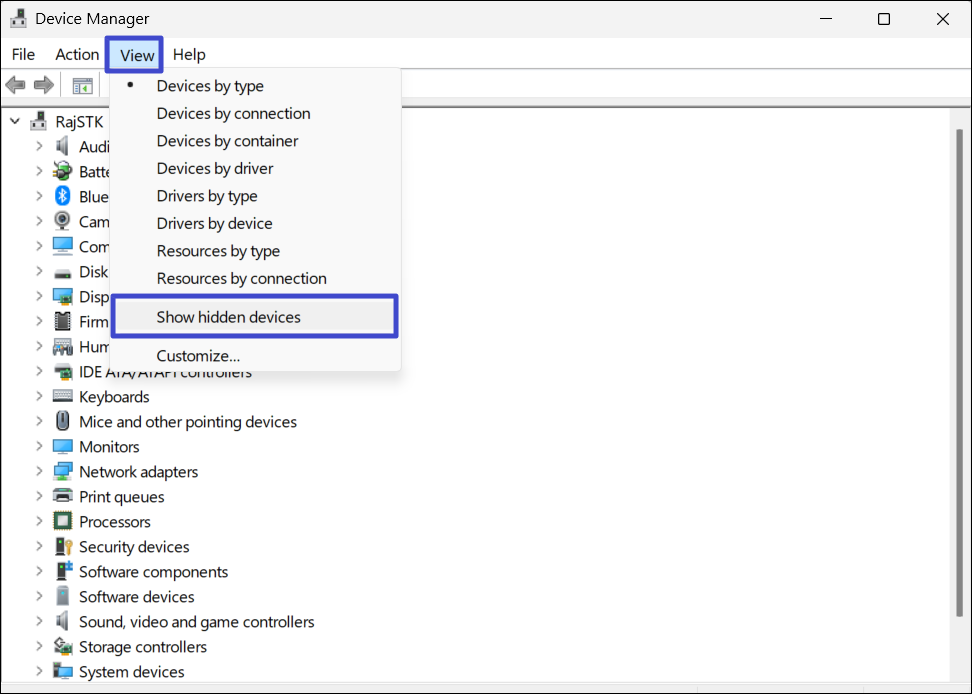Click the show/hide console tree icon
972x694 pixels.
(x=82, y=86)
